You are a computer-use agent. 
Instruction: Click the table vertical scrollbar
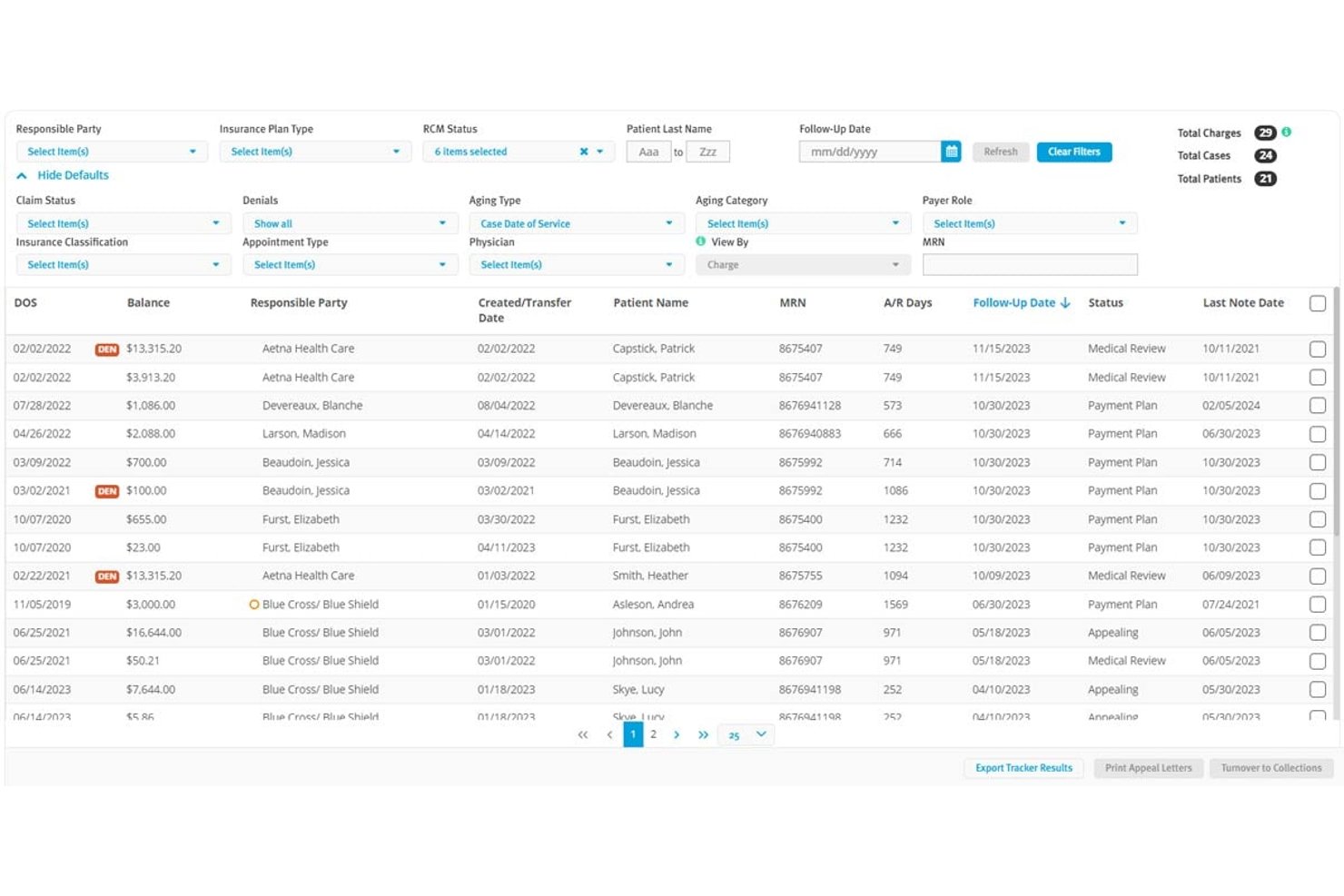tap(1336, 410)
